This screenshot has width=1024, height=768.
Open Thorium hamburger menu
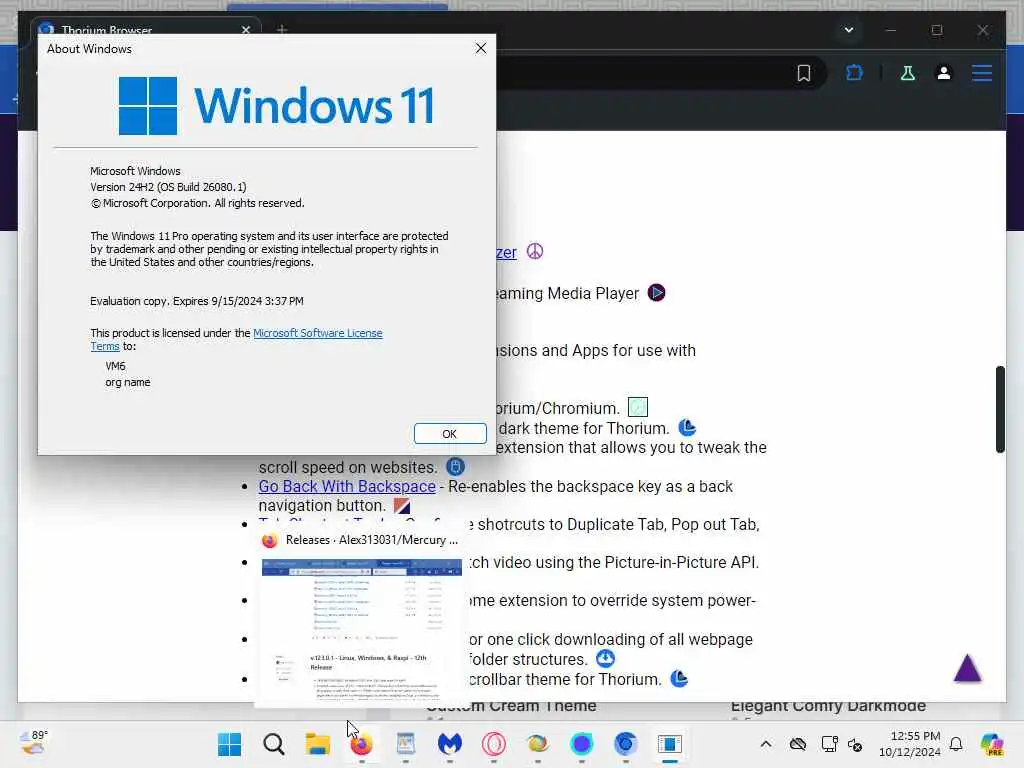point(982,73)
